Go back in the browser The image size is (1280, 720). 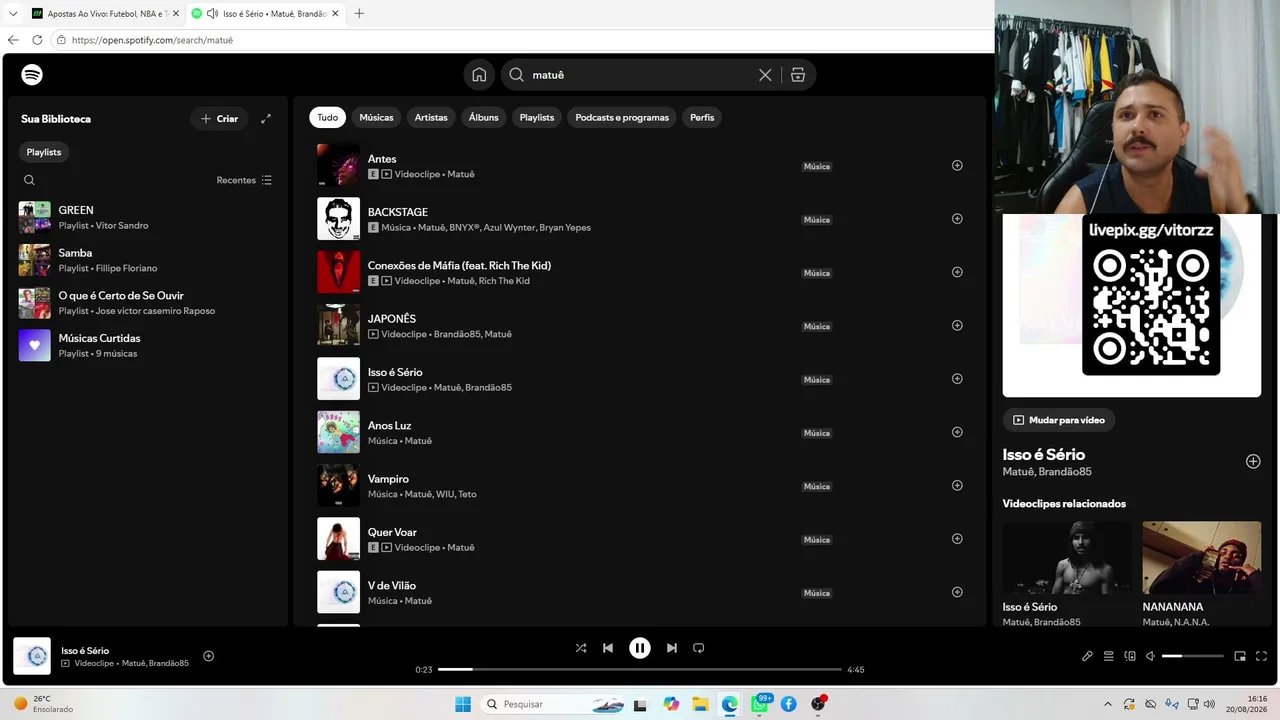tap(13, 40)
